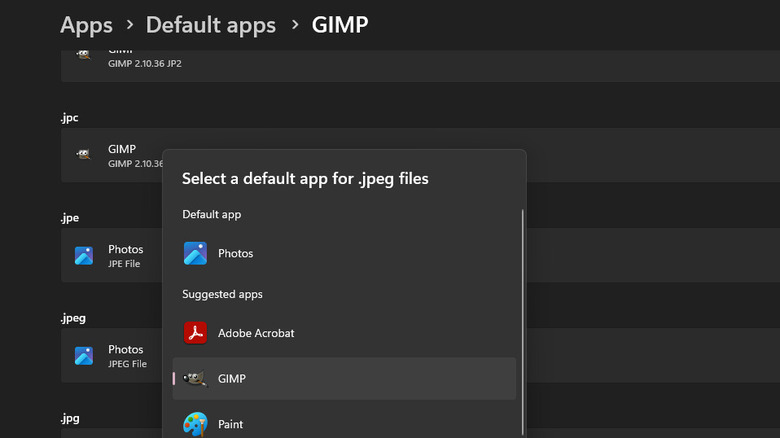The image size is (780, 438).
Task: Click the .jpeg extension heading
Action: tap(73, 318)
